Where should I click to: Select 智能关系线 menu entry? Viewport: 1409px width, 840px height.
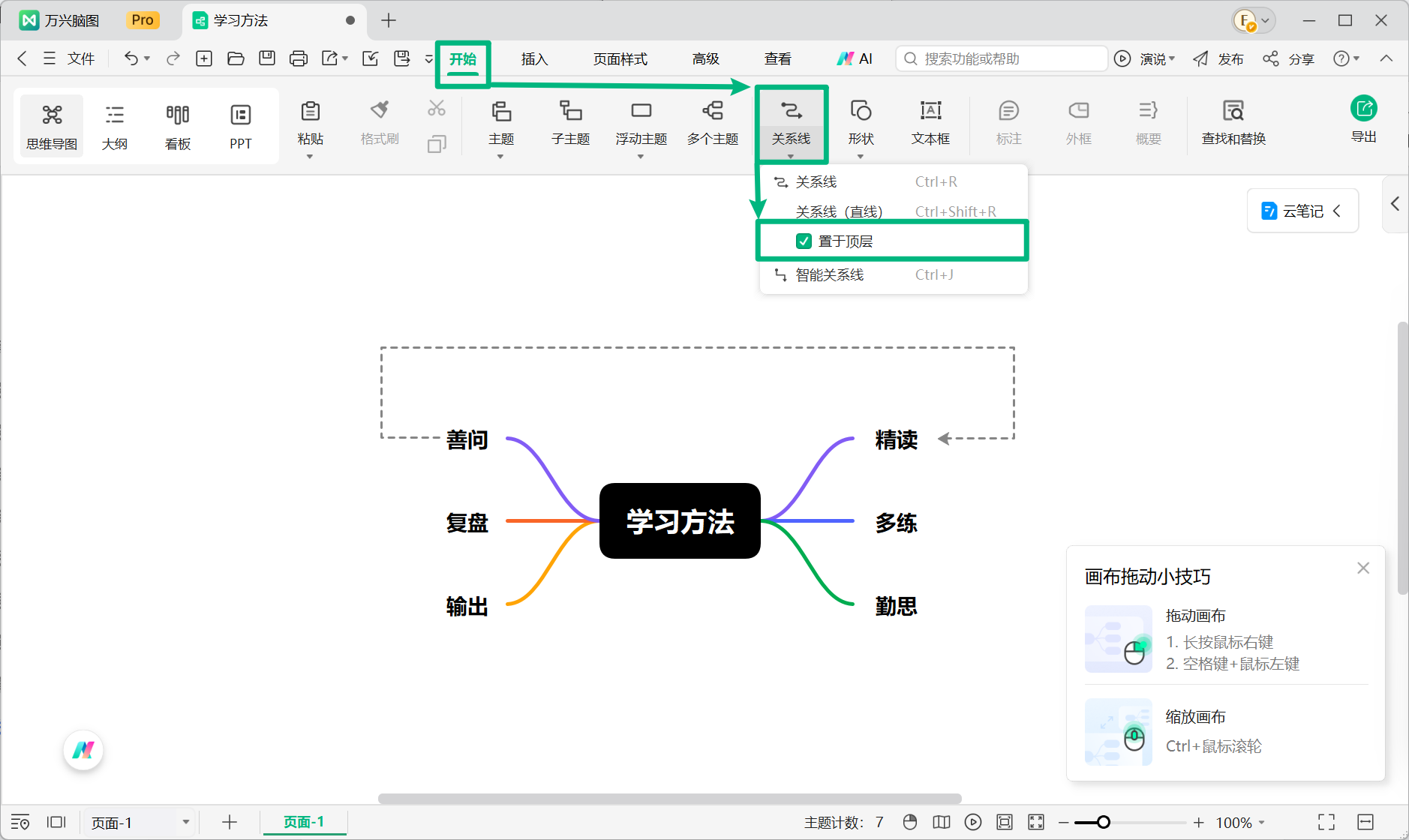[893, 275]
